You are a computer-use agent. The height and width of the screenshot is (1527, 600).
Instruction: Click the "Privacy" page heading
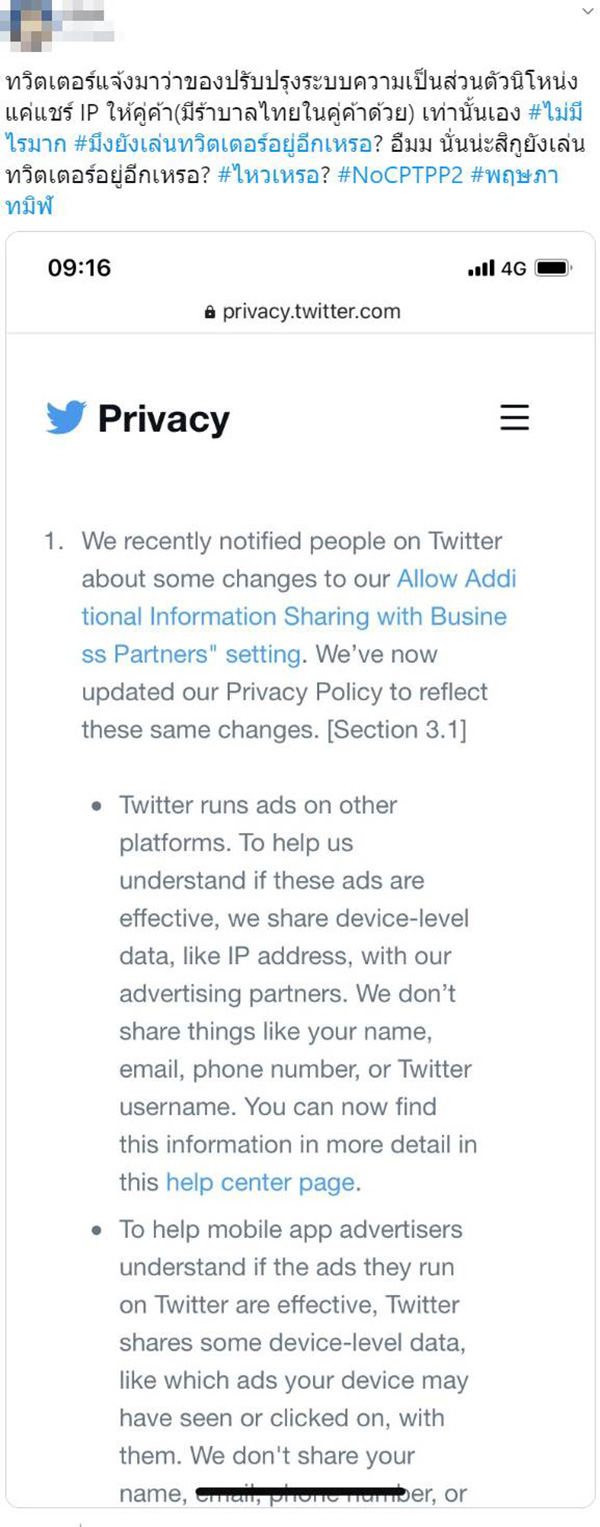click(x=163, y=419)
